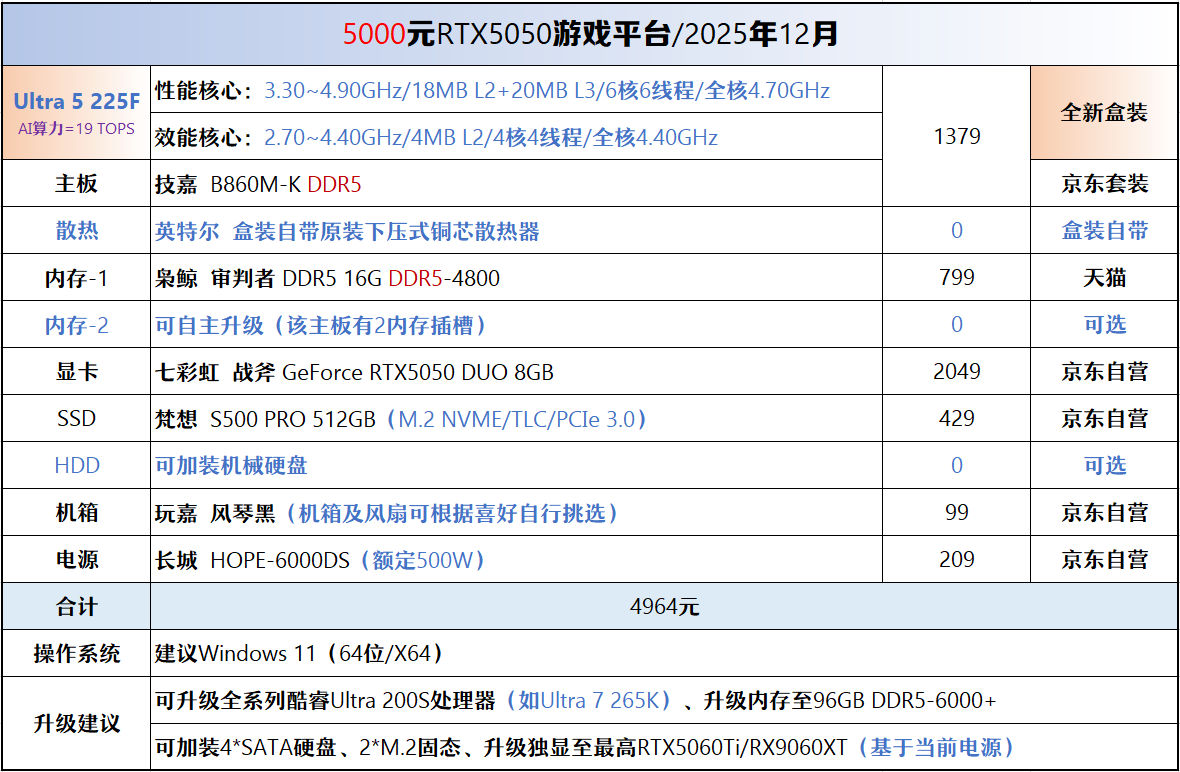Click the price cell 429

pos(956,418)
